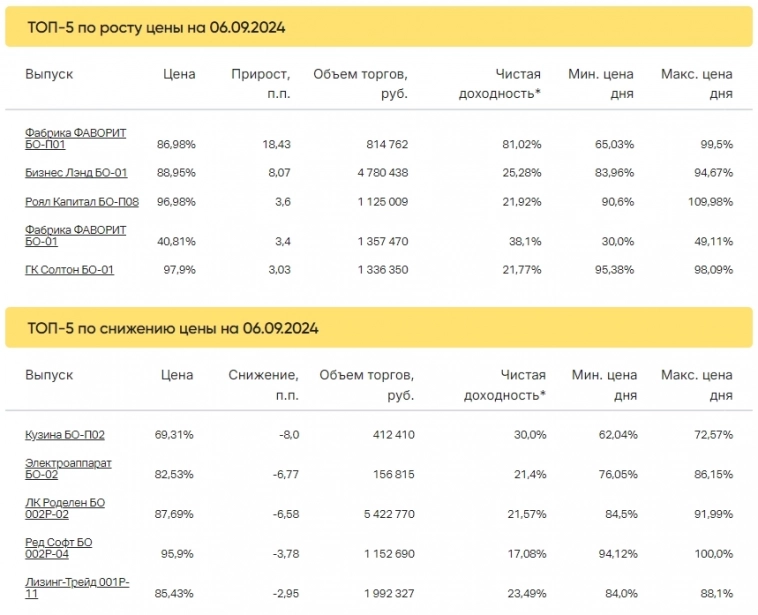Open the Фабрика ФАВОРИТ БО-01 bond link
758x615 pixels.
click(x=75, y=235)
